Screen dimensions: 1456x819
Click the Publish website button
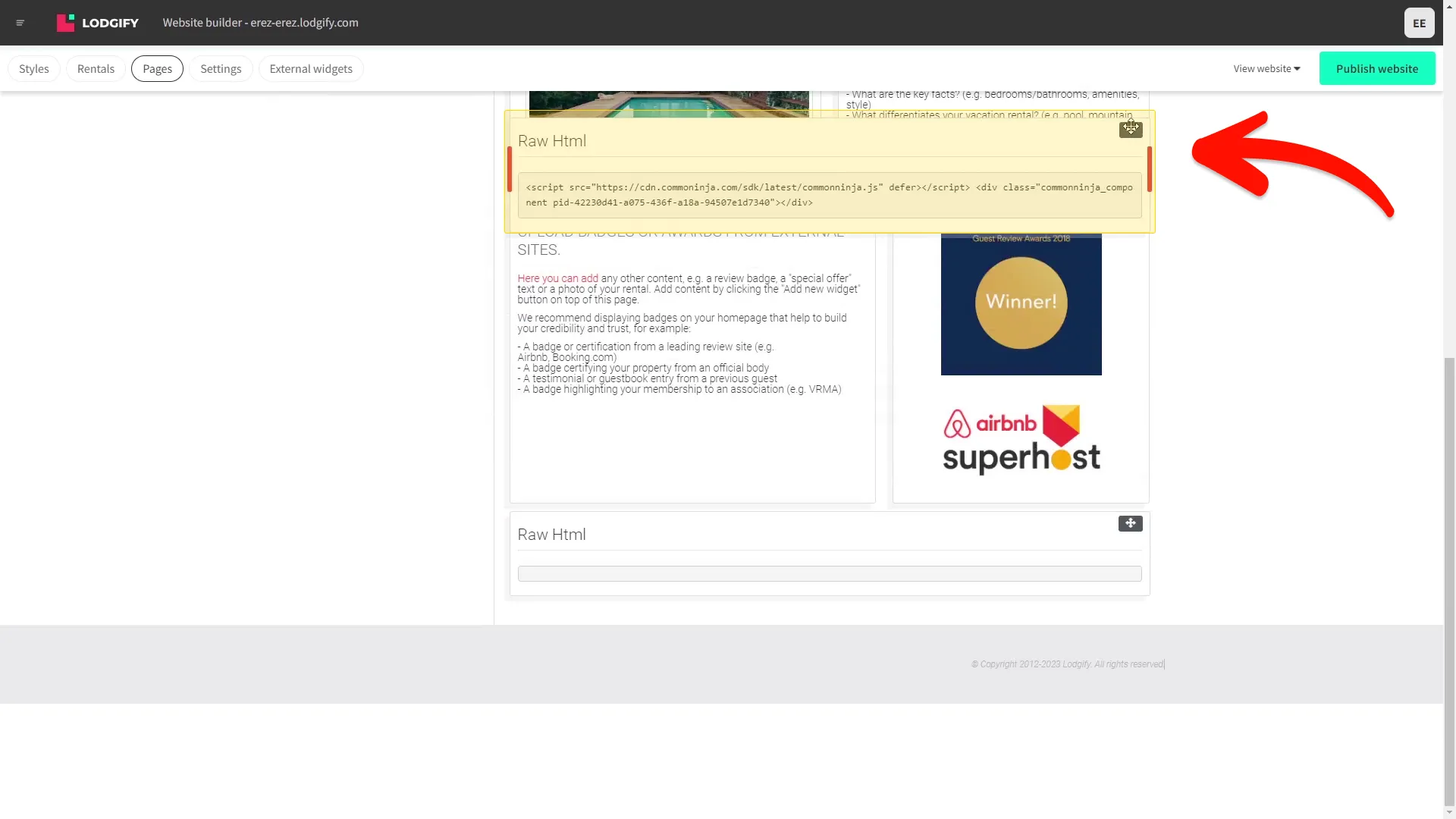[1377, 68]
